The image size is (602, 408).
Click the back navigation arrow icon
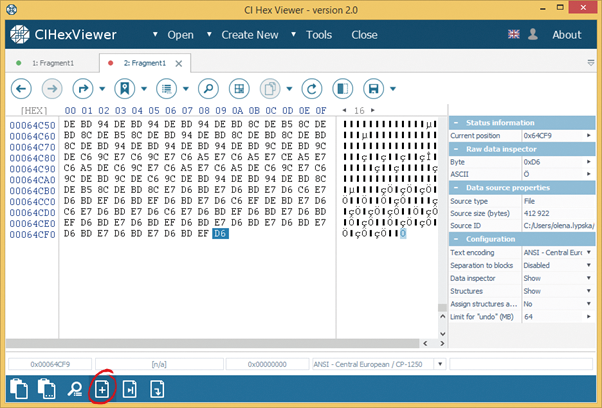tap(21, 89)
